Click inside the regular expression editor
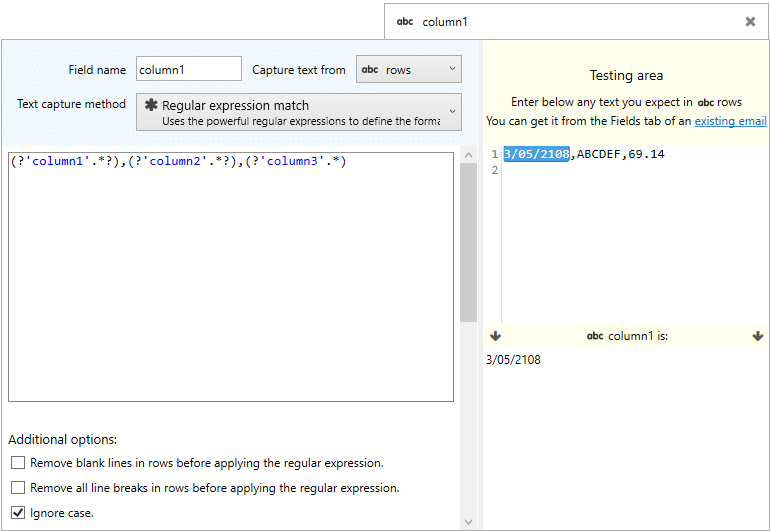This screenshot has width=770, height=531. [231, 277]
